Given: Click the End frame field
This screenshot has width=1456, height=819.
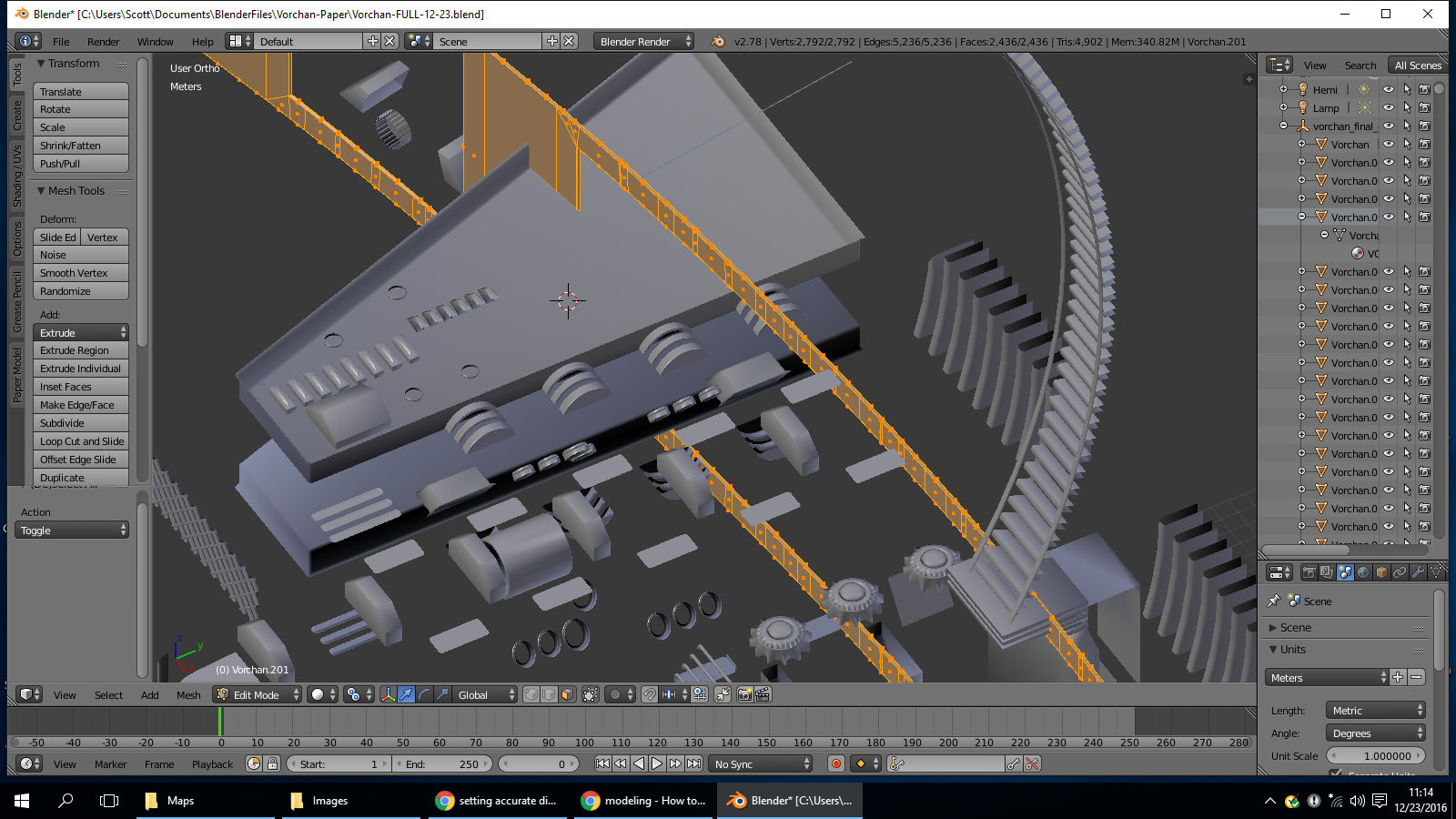Looking at the screenshot, I should pyautogui.click(x=443, y=763).
